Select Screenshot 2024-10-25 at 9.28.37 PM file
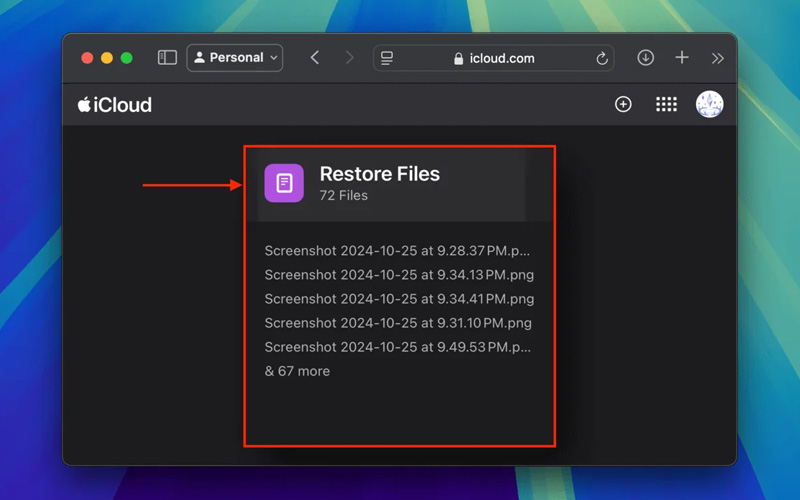800x500 pixels. coord(397,251)
